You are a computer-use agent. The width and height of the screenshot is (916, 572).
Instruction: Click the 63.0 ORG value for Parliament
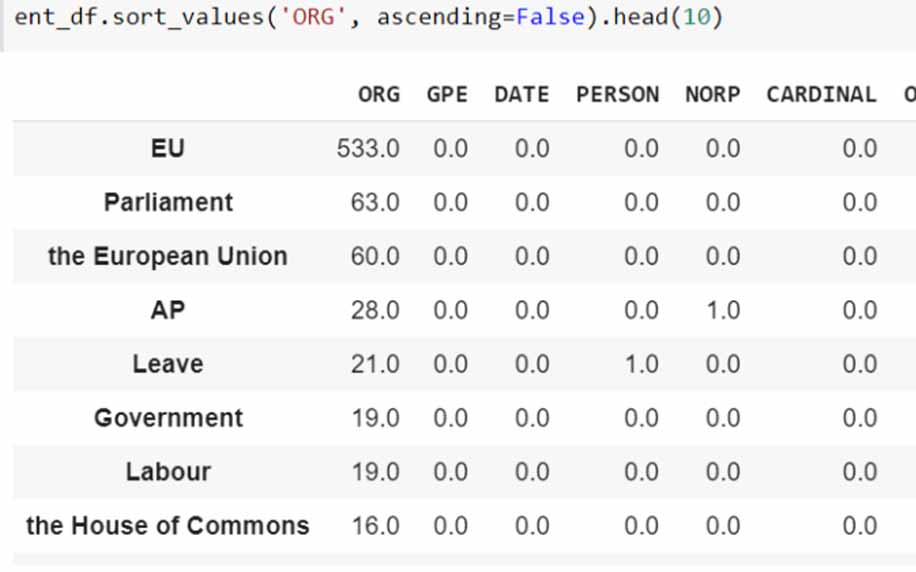pyautogui.click(x=375, y=202)
